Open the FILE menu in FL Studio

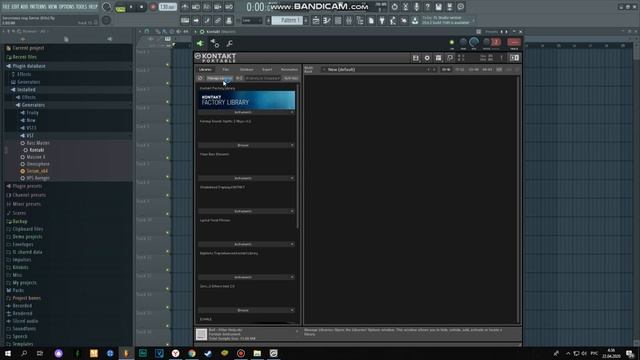coord(6,7)
